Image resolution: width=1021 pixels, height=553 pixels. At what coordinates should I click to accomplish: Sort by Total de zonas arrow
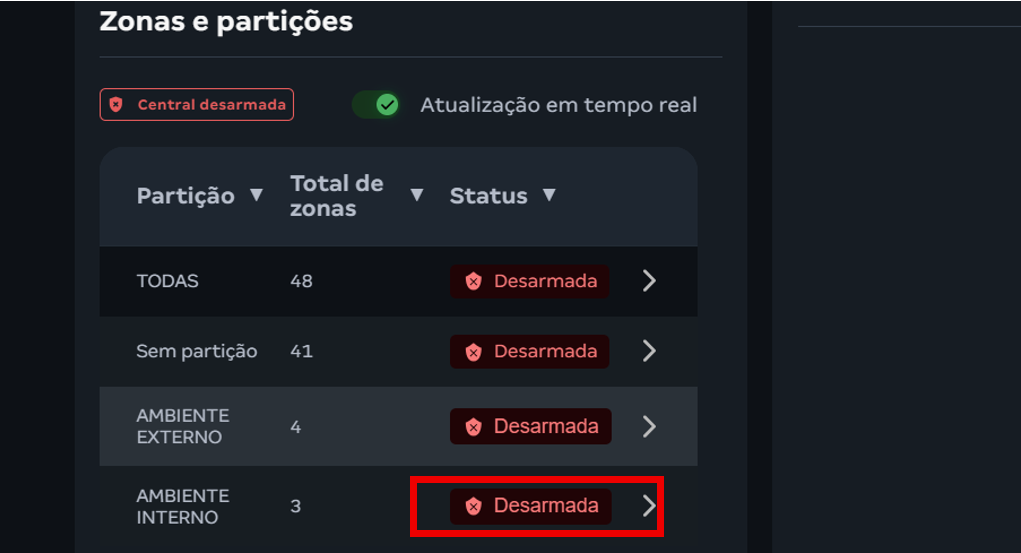[x=417, y=195]
